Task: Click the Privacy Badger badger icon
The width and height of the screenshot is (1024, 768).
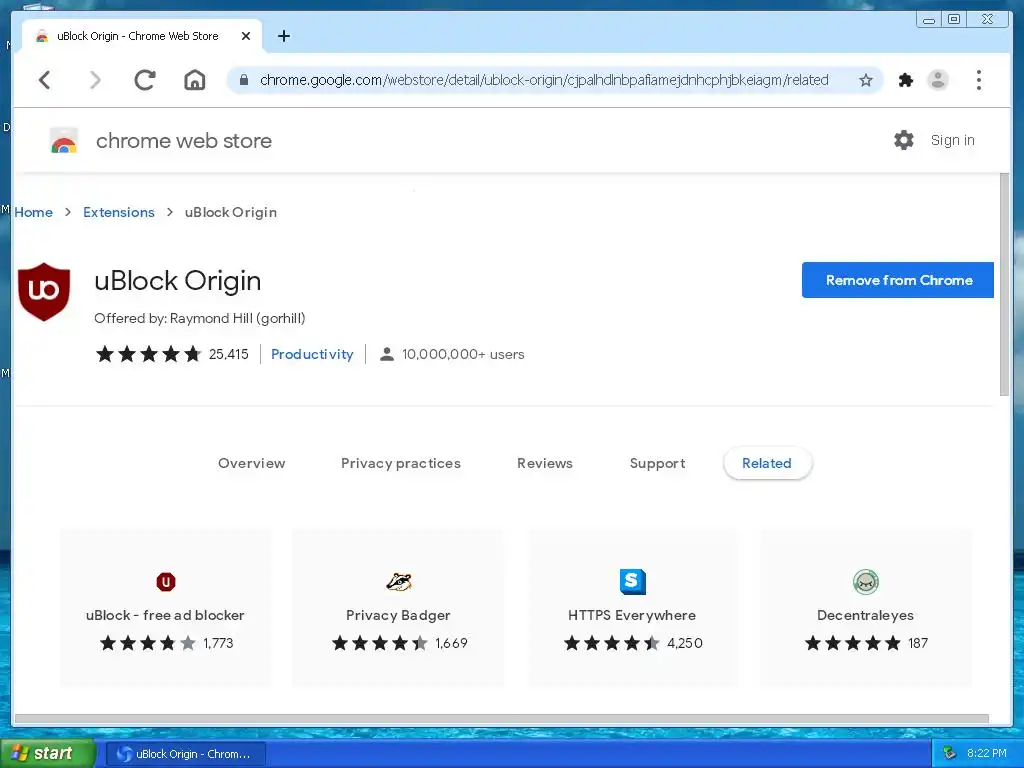Action: (398, 581)
